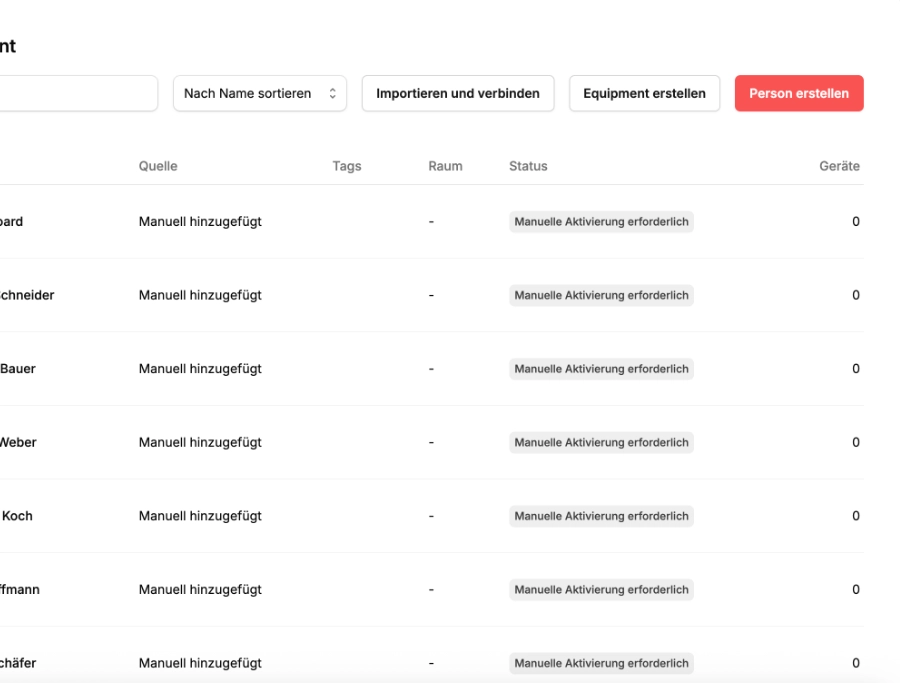
Task: Click status badge in Weber row
Action: pyautogui.click(x=601, y=442)
